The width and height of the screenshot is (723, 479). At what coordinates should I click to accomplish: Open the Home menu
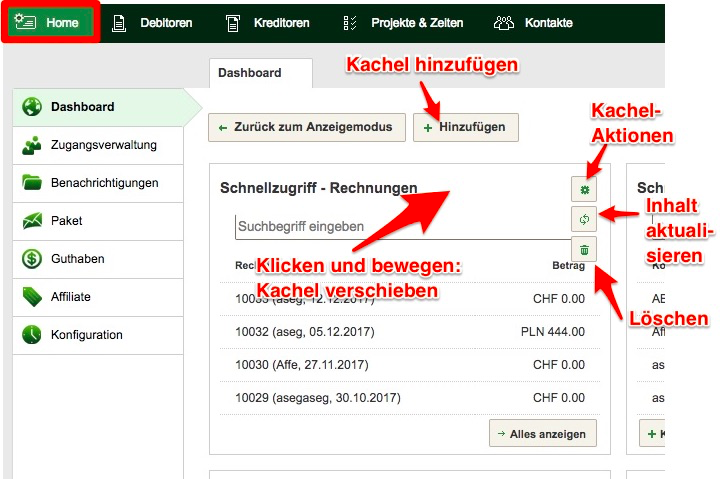point(50,22)
